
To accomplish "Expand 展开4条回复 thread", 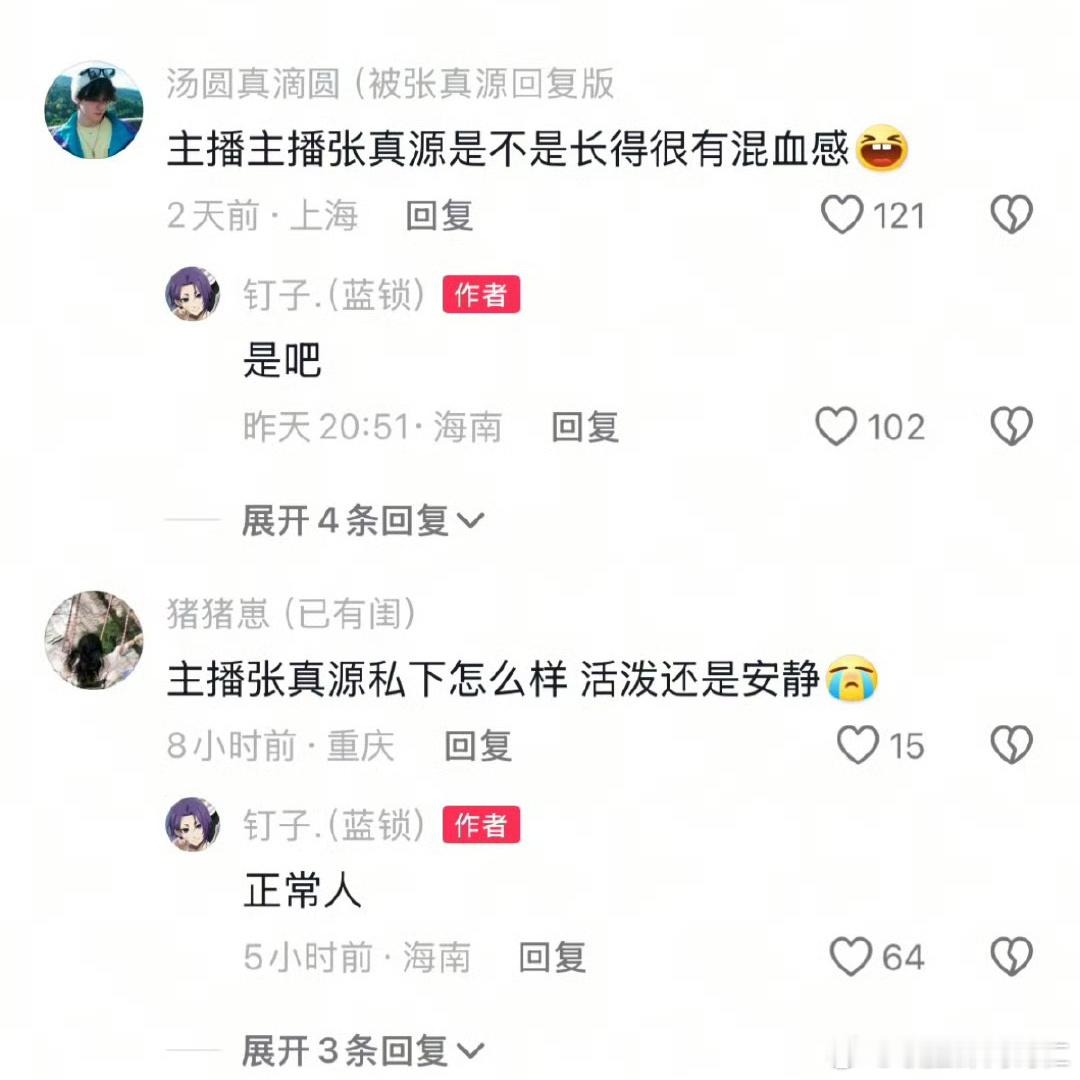I will click(363, 520).
